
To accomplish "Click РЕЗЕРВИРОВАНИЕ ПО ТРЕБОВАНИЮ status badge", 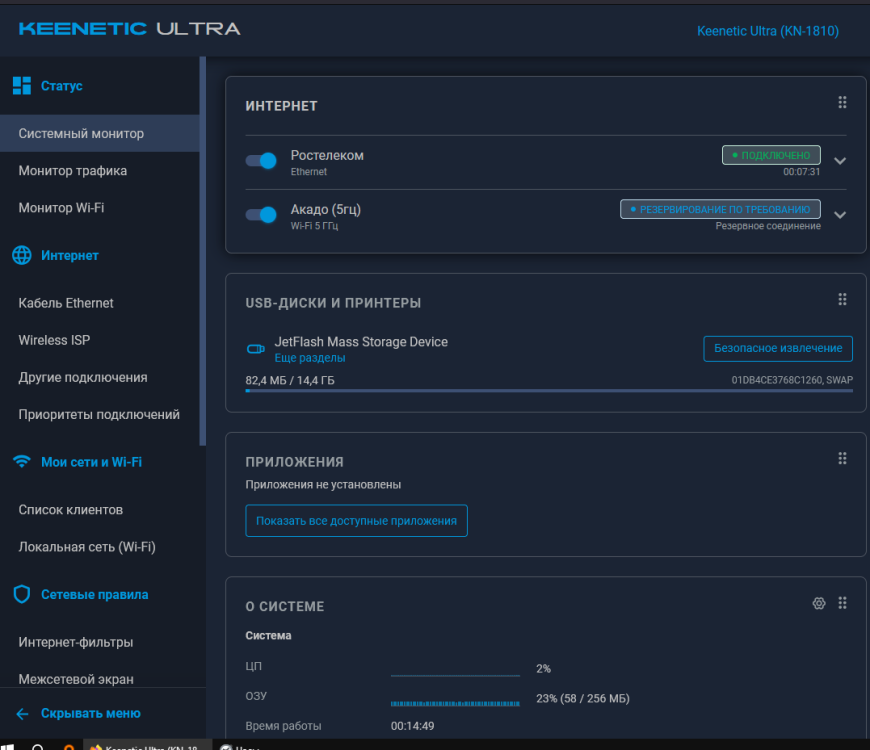I will [x=720, y=209].
